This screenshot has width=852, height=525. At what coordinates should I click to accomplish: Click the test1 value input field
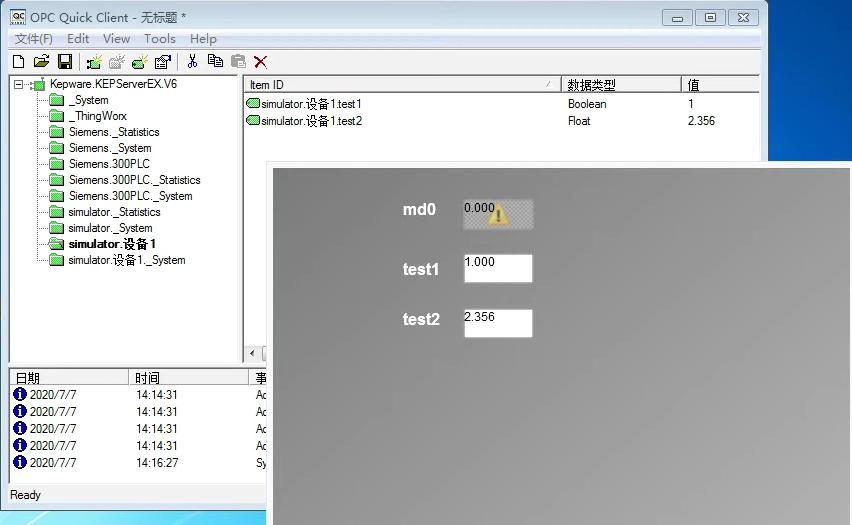point(498,268)
